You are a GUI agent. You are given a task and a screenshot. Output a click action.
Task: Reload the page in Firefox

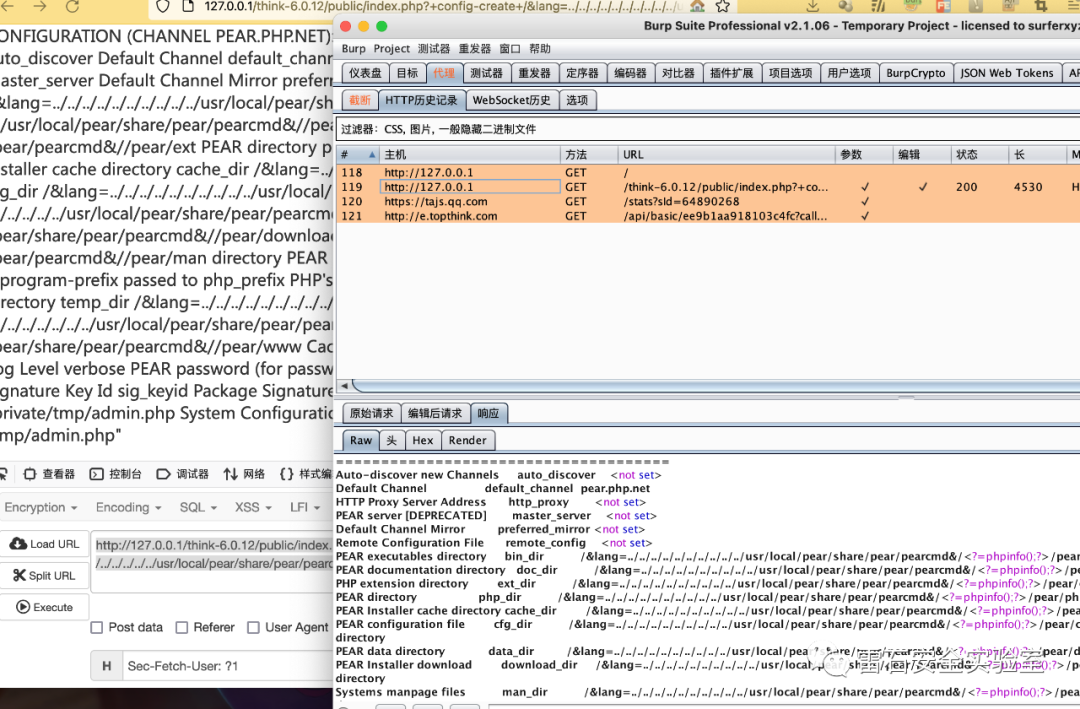click(72, 6)
